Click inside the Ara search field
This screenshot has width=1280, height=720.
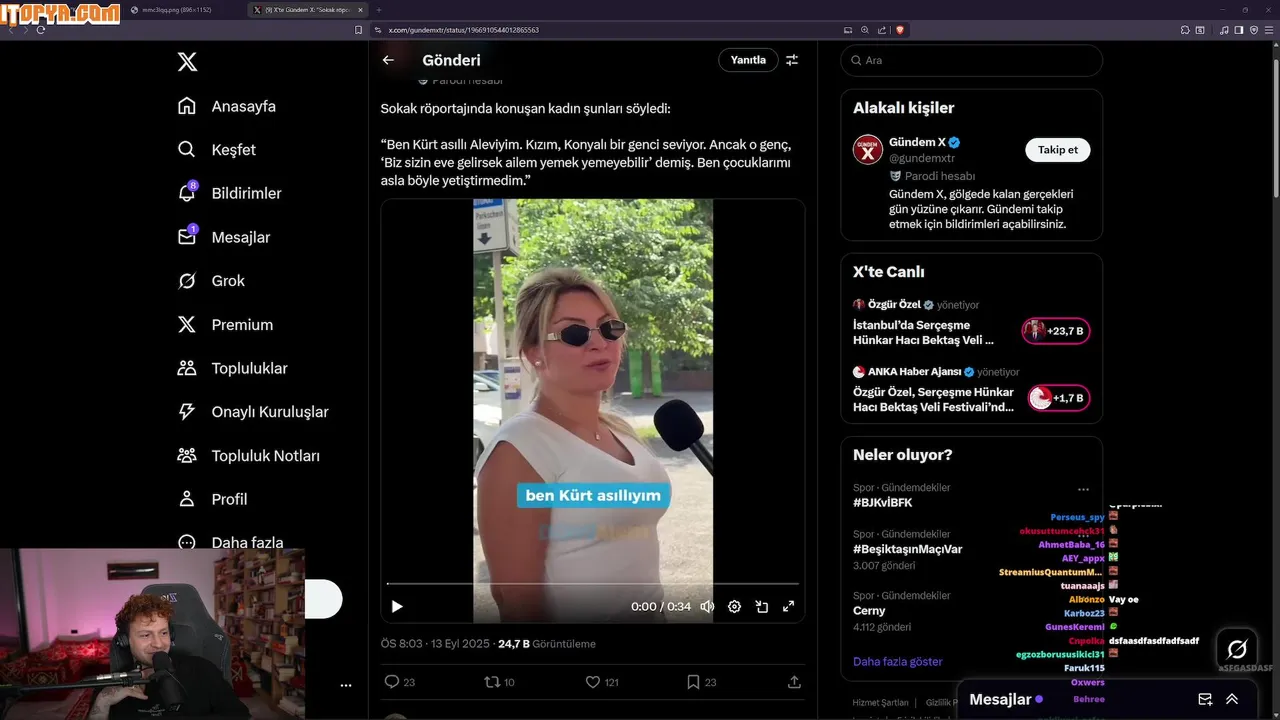pos(972,60)
